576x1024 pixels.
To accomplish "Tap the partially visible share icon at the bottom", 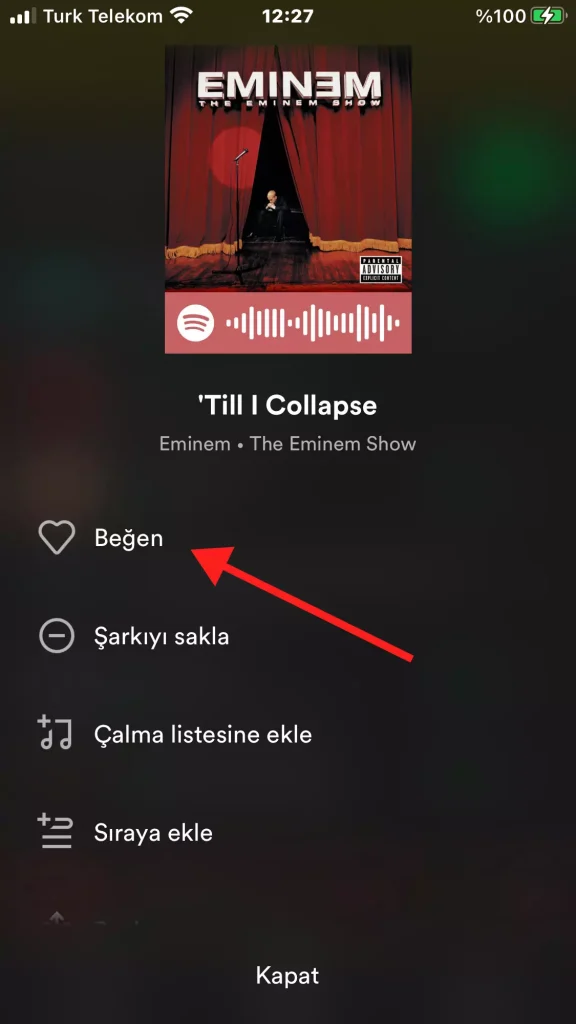I will 57,918.
